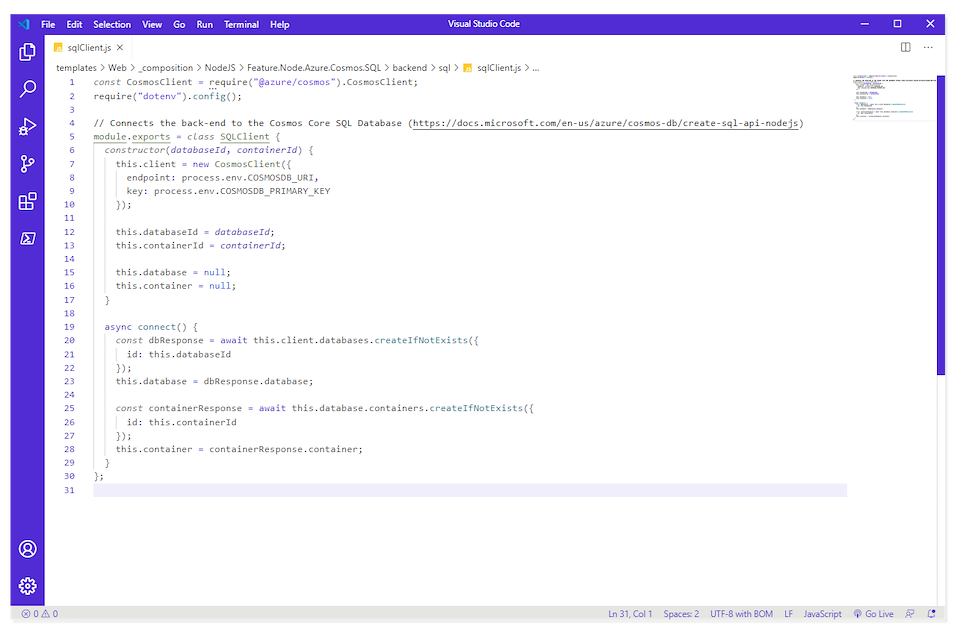Click the Web breadcrumb
The height and width of the screenshot is (632, 960).
117,68
